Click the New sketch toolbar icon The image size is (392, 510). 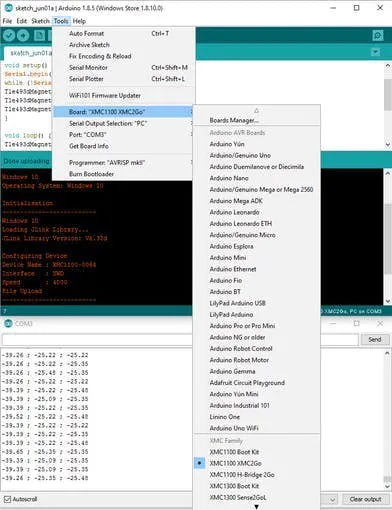tap(39, 35)
